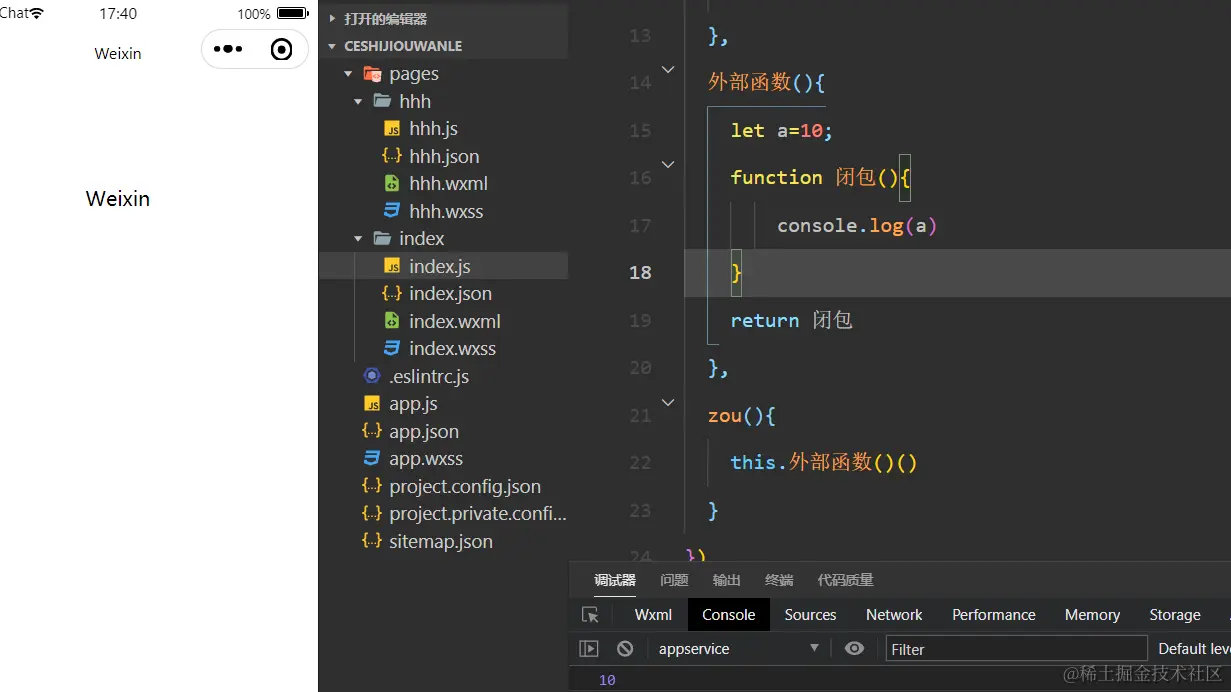Select the Console devtools tab
Screen dimensions: 1231x692
pyautogui.click(x=728, y=615)
